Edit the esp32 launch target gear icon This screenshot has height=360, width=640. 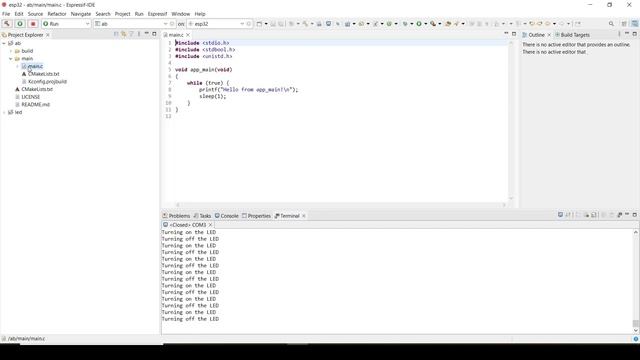(x=249, y=24)
